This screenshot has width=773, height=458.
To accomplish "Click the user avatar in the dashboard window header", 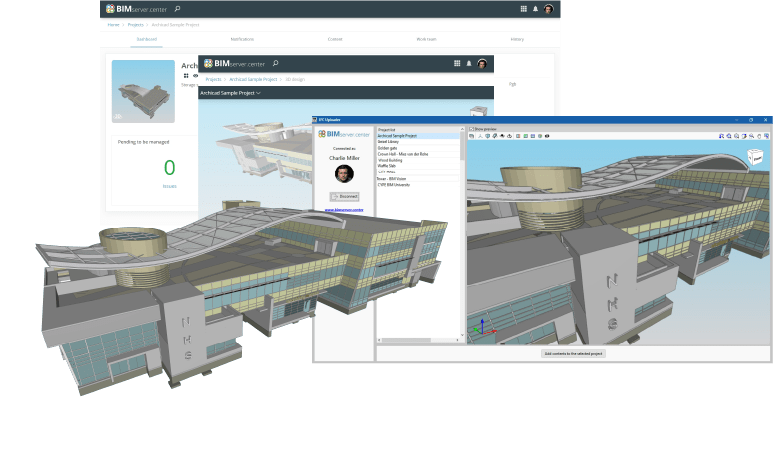I will [548, 9].
